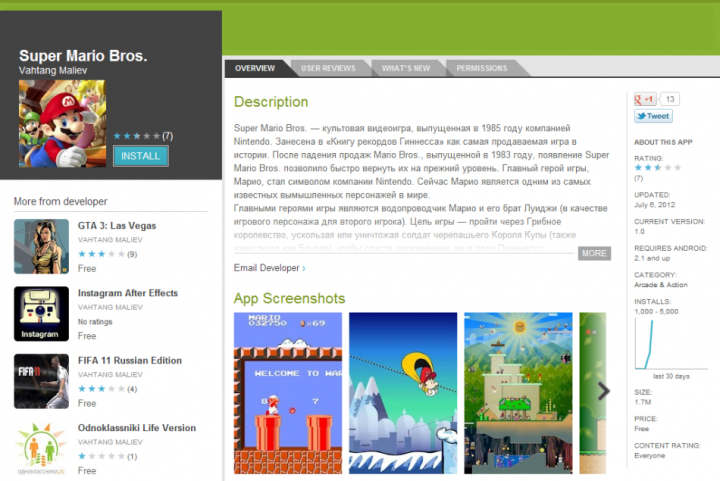Click the 'More from developer' heading
Screen dimensions: 720x481
(x=61, y=201)
